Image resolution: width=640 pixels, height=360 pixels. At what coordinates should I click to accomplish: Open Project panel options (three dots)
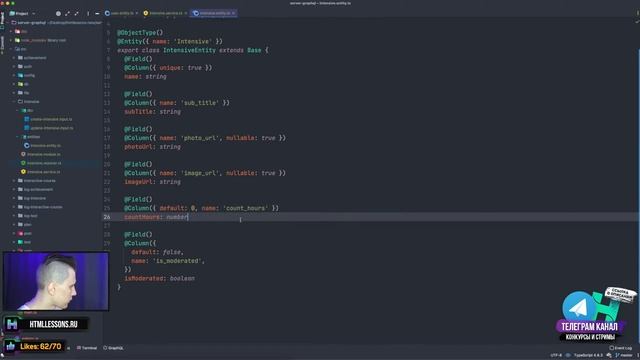coord(88,13)
